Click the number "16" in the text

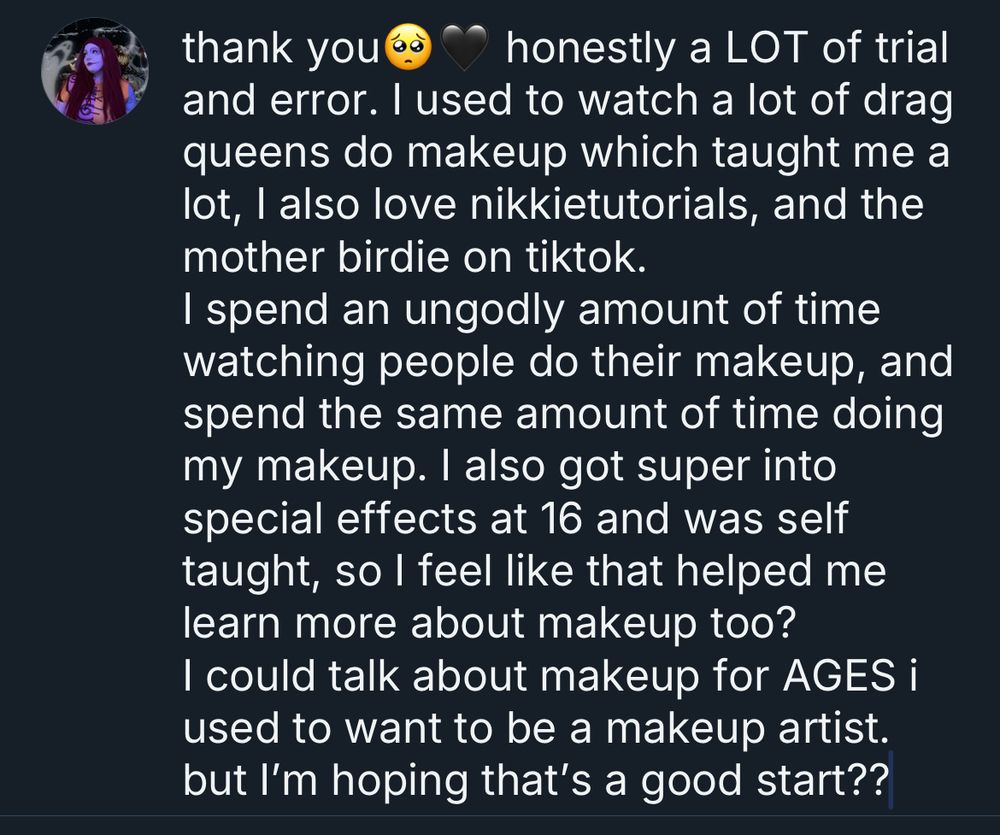point(561,518)
